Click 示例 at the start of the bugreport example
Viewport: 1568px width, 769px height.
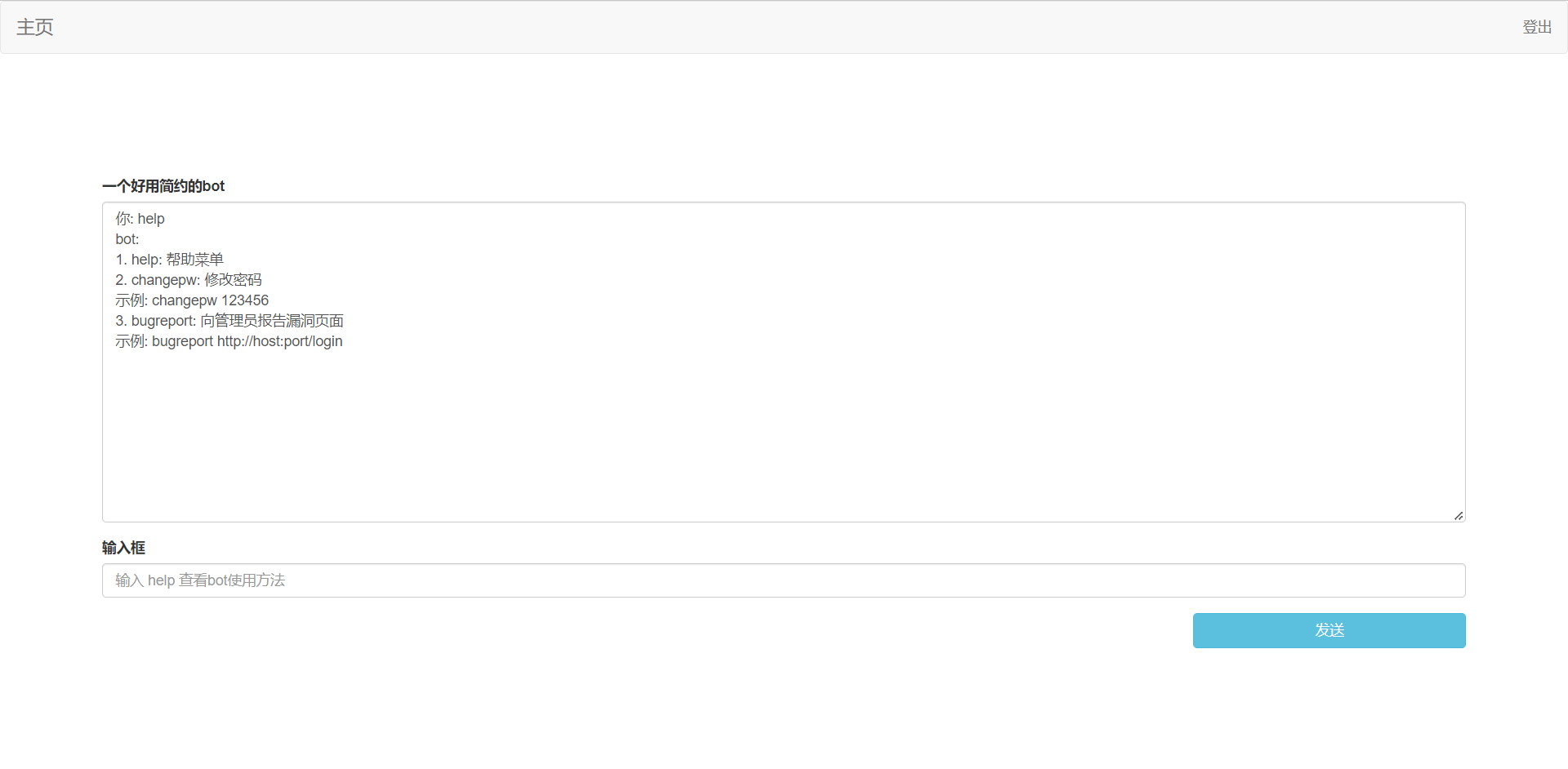129,341
